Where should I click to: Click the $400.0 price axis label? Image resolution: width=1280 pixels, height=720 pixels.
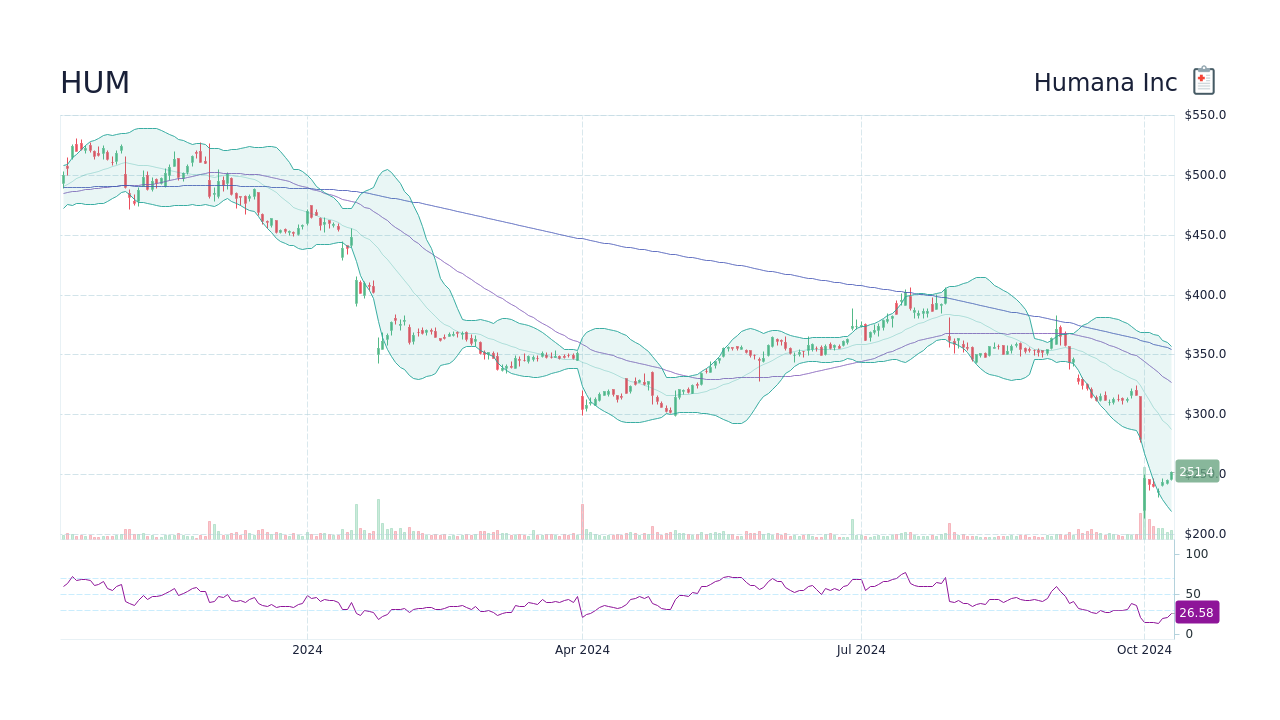pyautogui.click(x=1205, y=295)
